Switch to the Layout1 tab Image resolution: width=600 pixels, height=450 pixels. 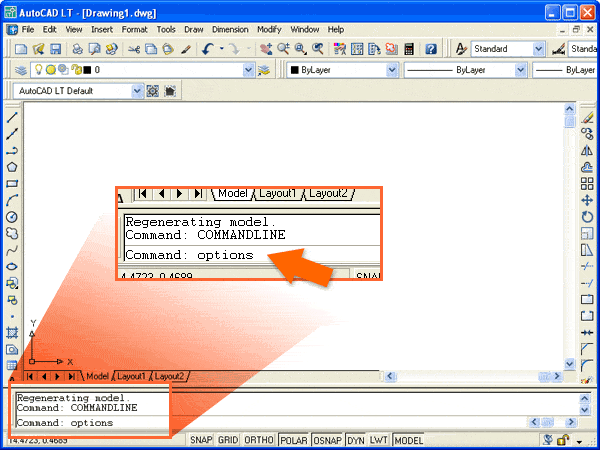[x=131, y=376]
